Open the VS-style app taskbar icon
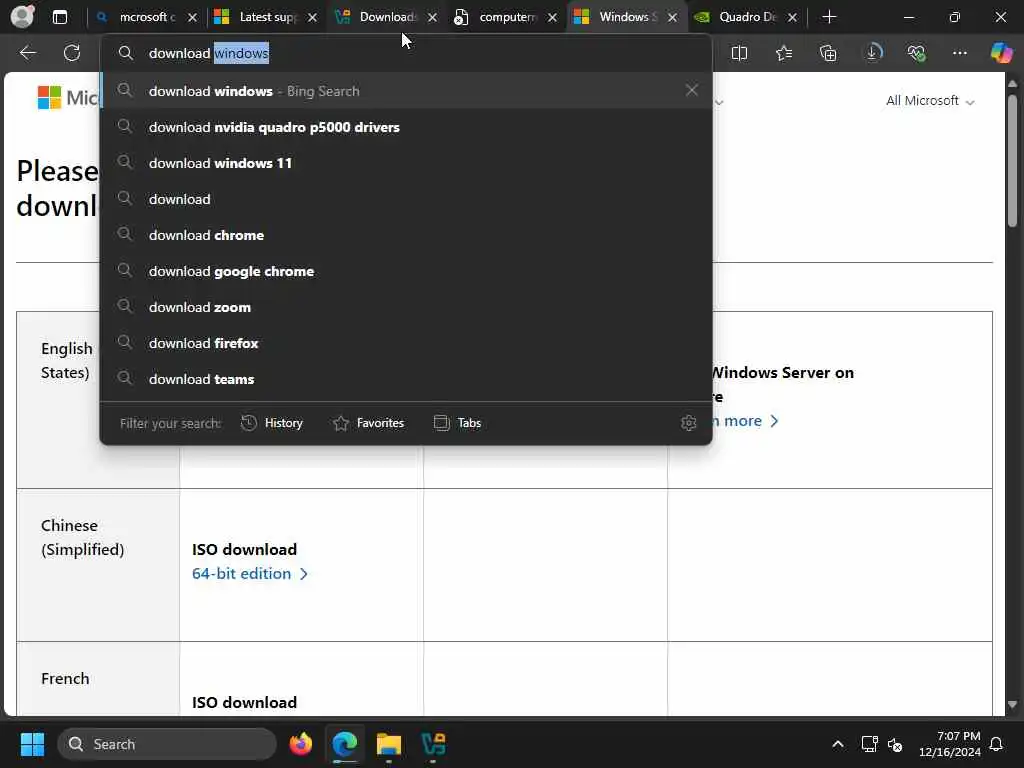This screenshot has width=1024, height=768. [433, 744]
